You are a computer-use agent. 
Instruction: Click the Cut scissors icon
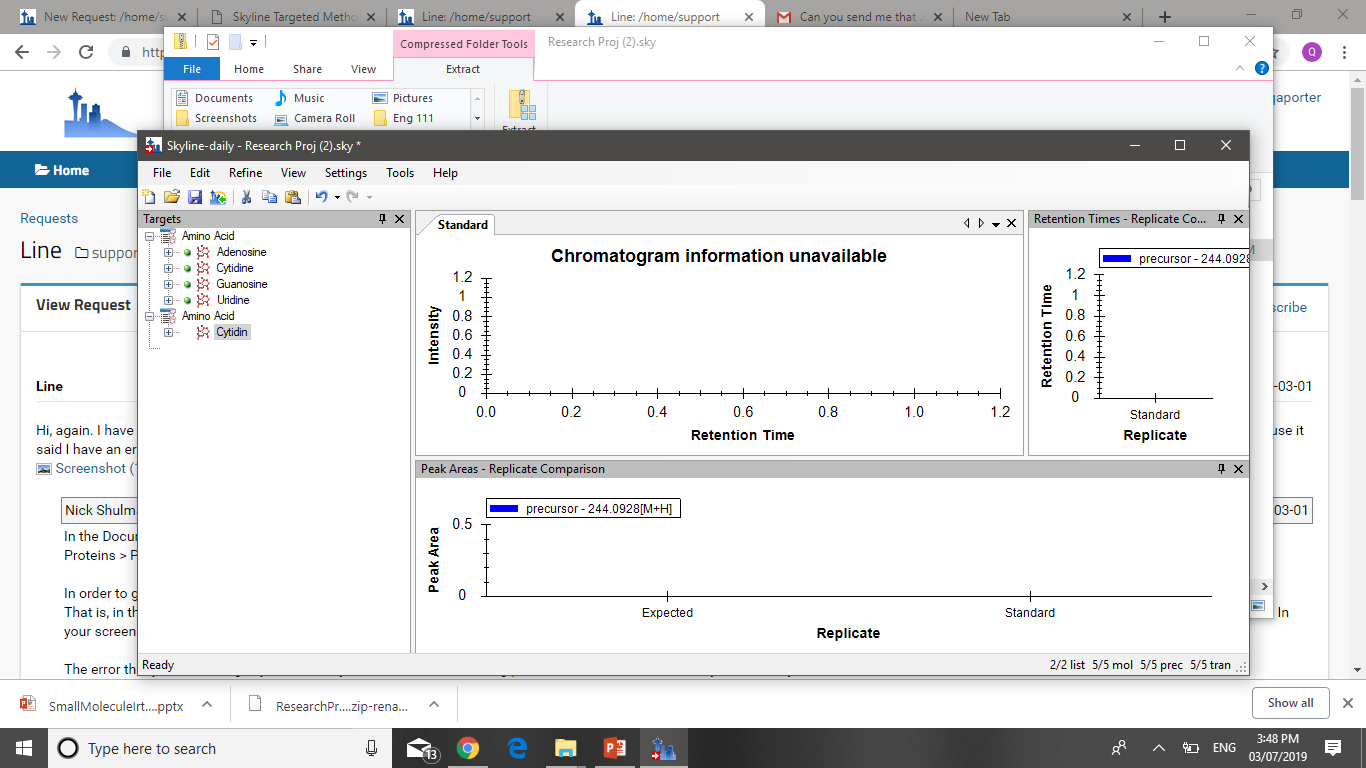coord(247,197)
